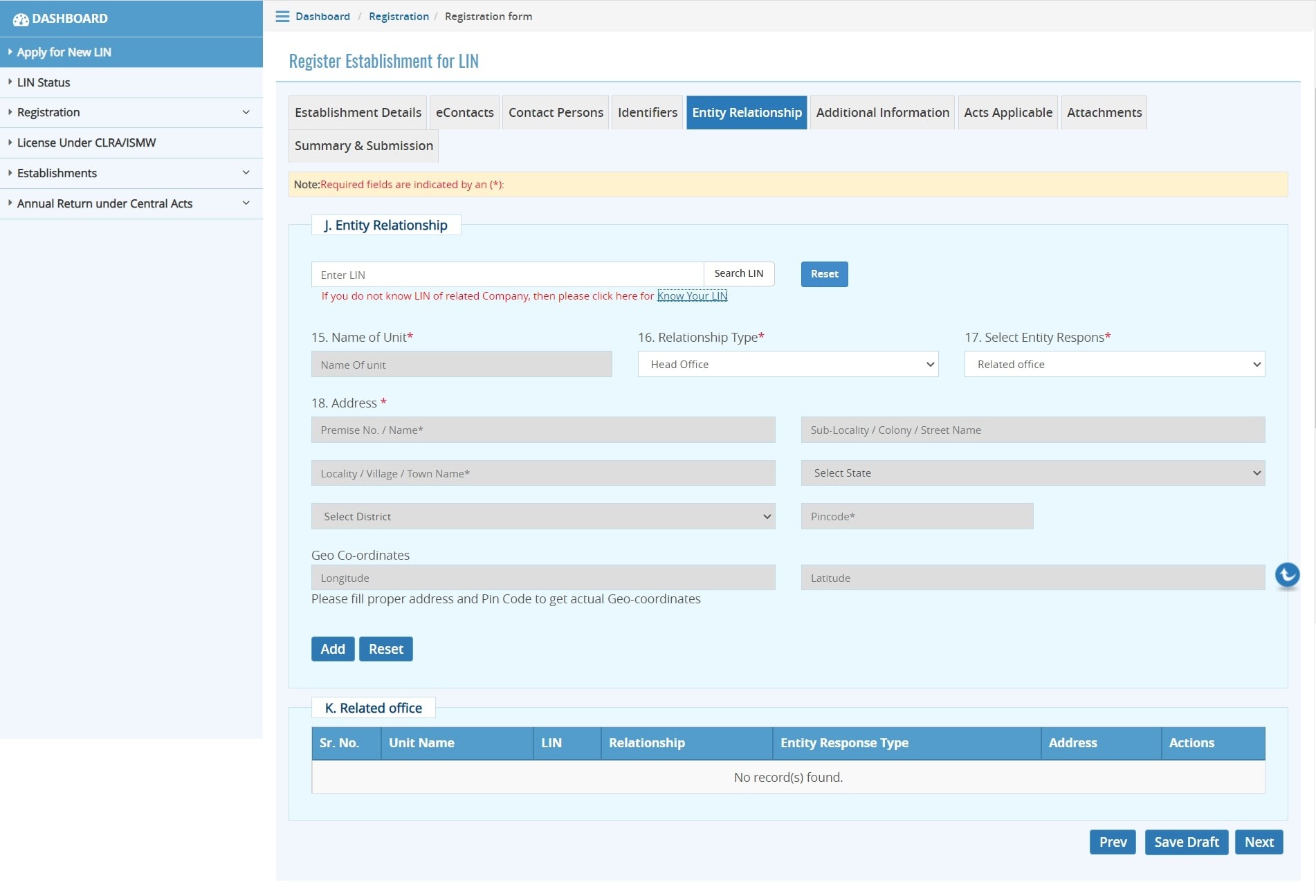Follow the Know Your LIN link
The width and height of the screenshot is (1316, 896).
click(x=692, y=296)
